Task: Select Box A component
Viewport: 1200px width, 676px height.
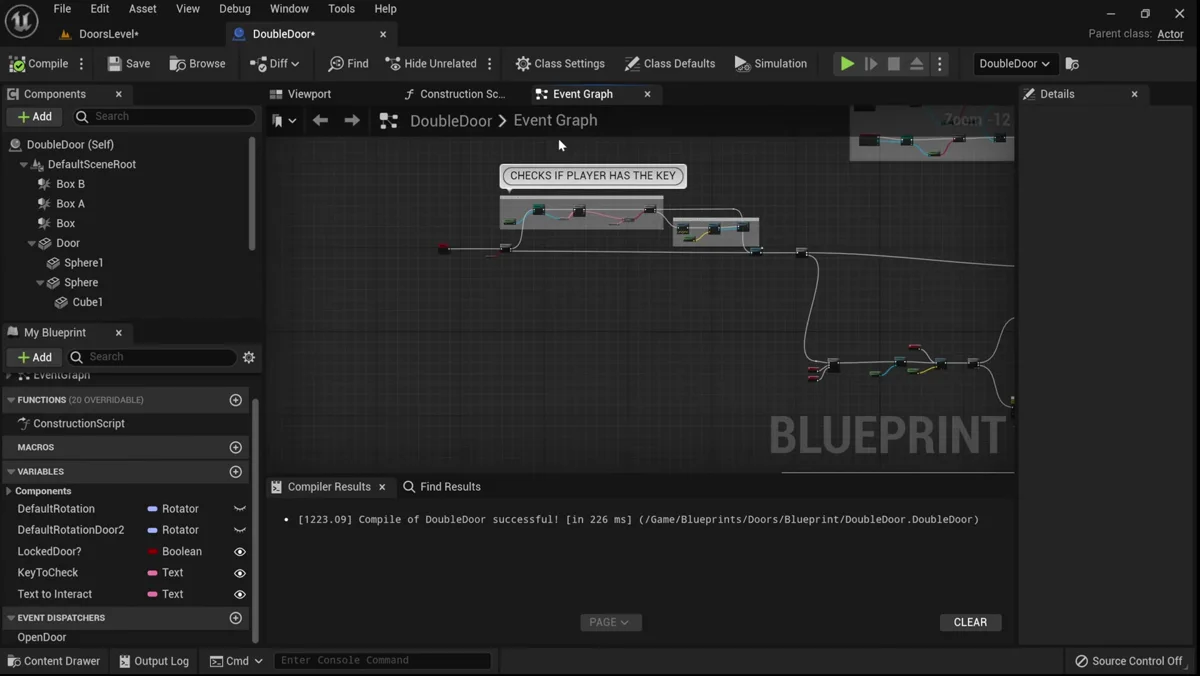Action: pos(70,204)
